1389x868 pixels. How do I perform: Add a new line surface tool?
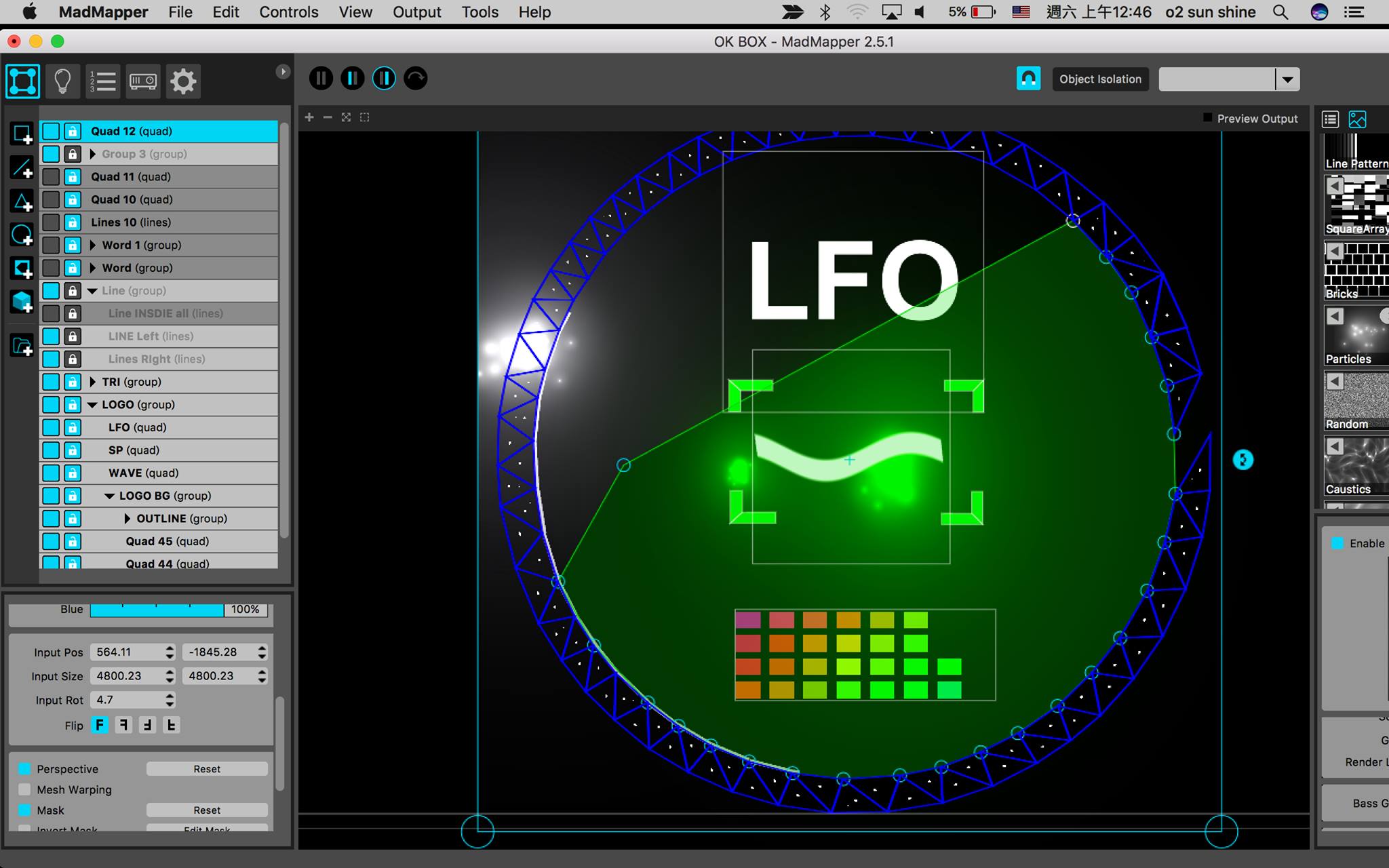coord(22,167)
